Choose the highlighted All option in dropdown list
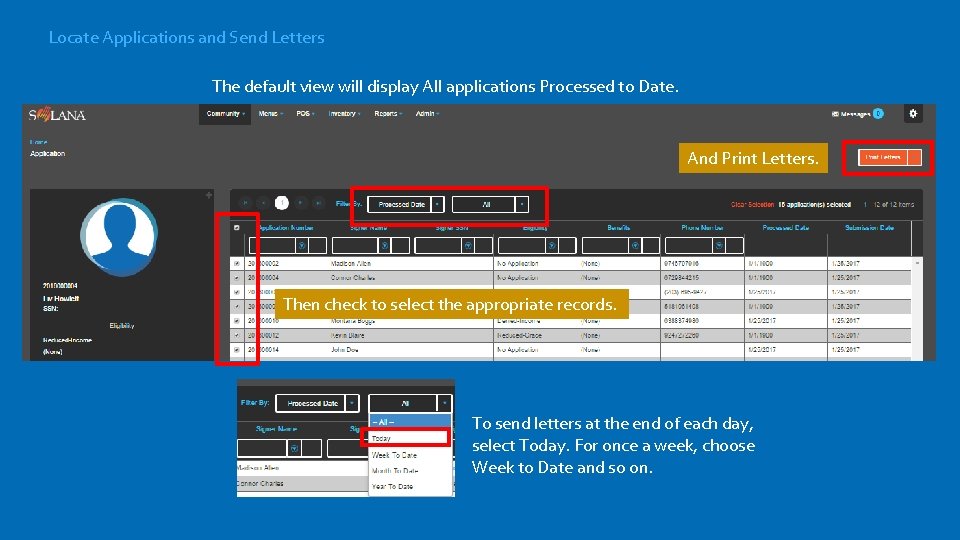 (x=410, y=422)
